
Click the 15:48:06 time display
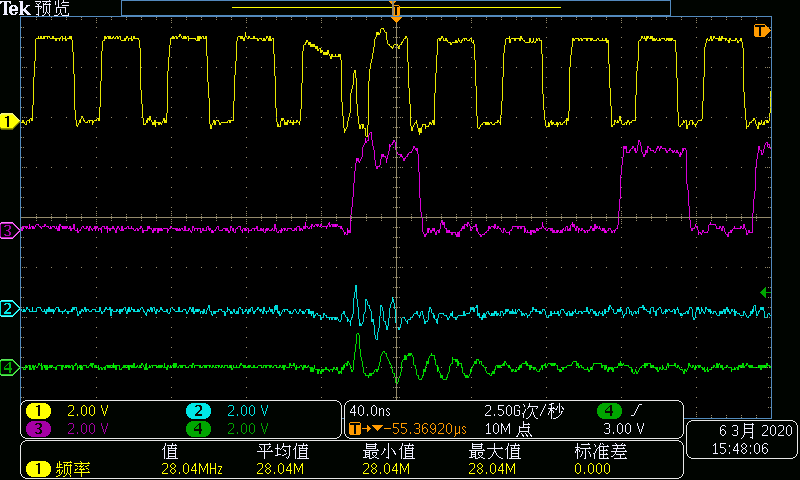pos(740,449)
